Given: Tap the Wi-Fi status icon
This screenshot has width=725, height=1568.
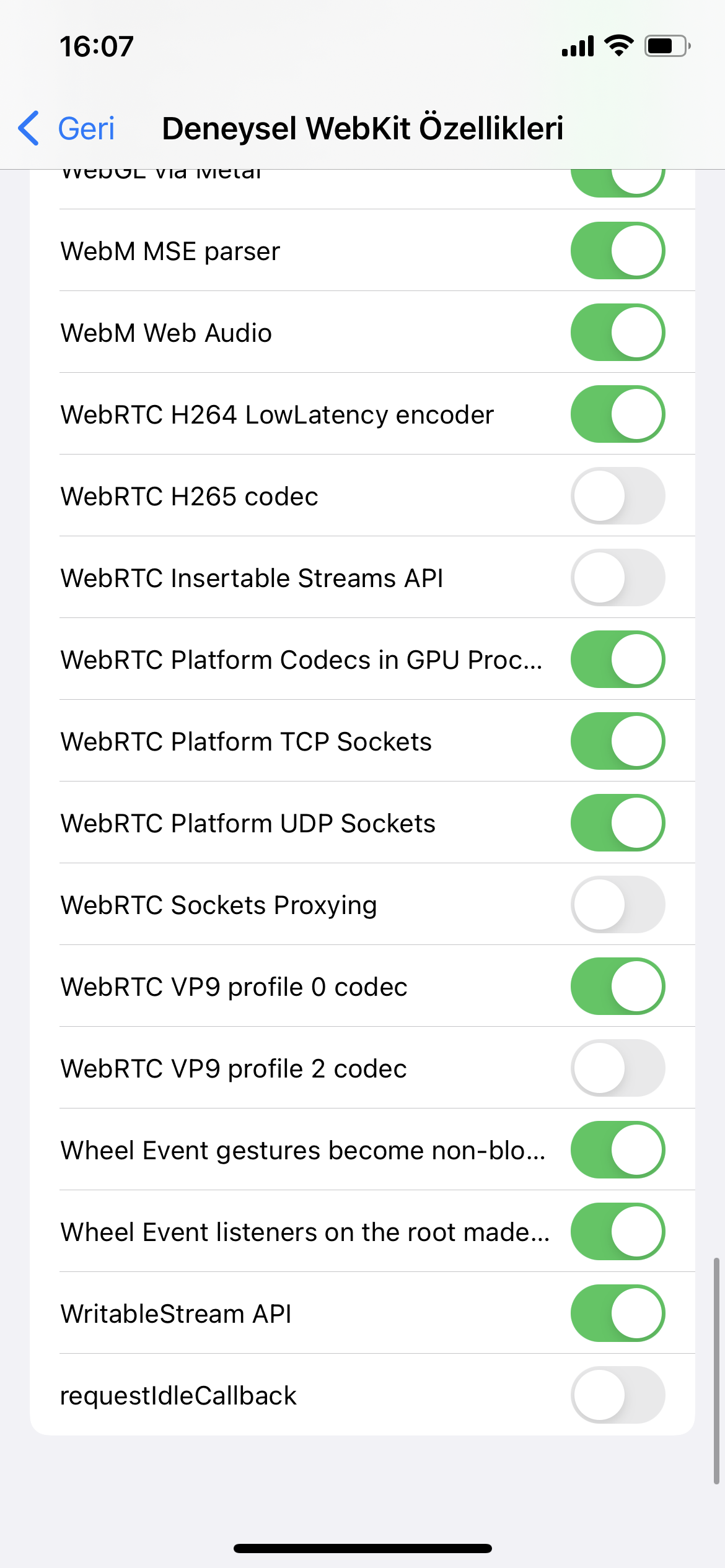Looking at the screenshot, I should (x=618, y=46).
